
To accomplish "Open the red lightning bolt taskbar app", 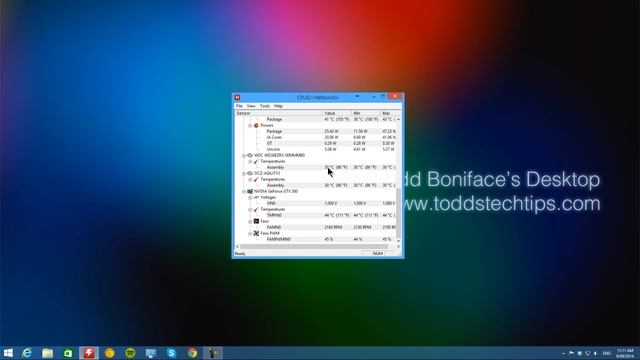I will click(89, 353).
